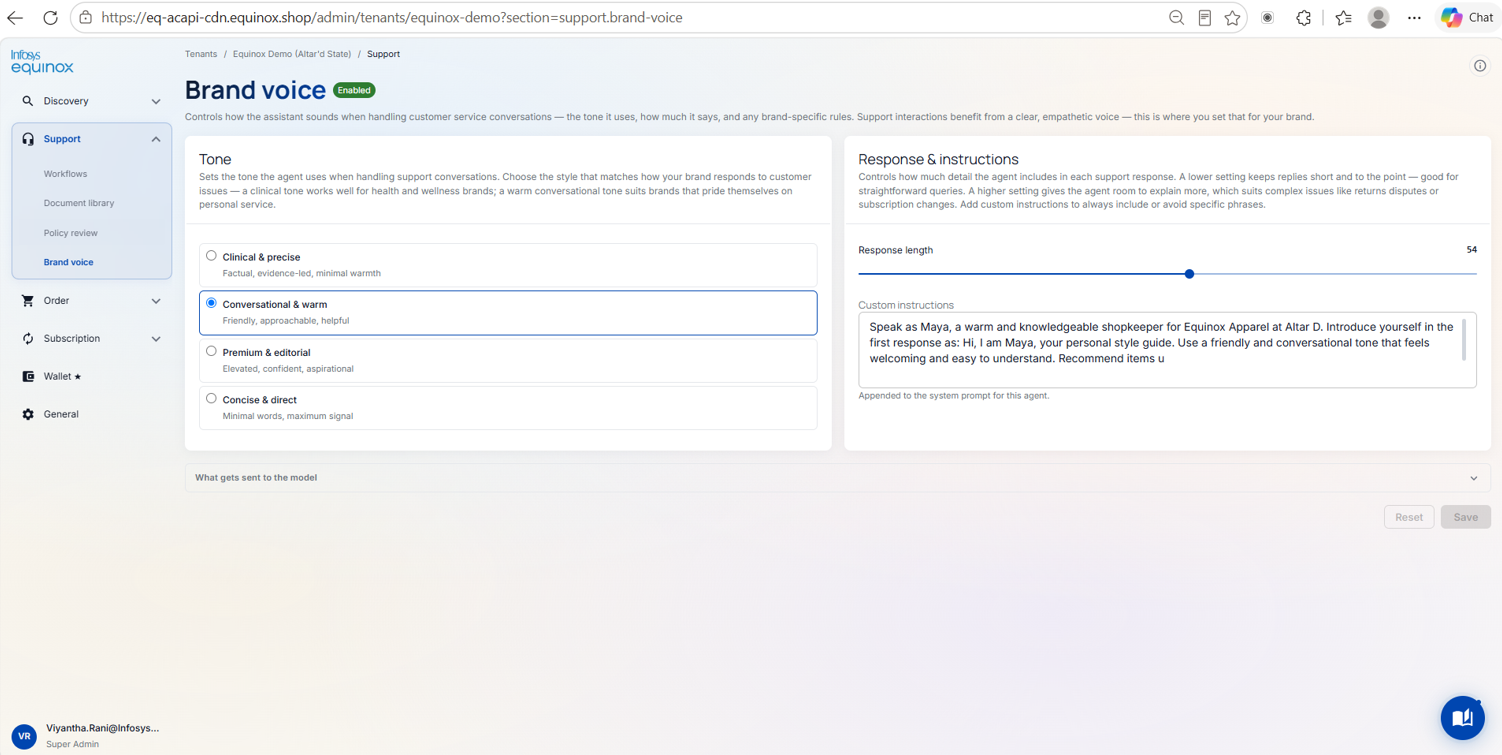Click in the Custom instructions text box
1502x755 pixels.
(1167, 350)
